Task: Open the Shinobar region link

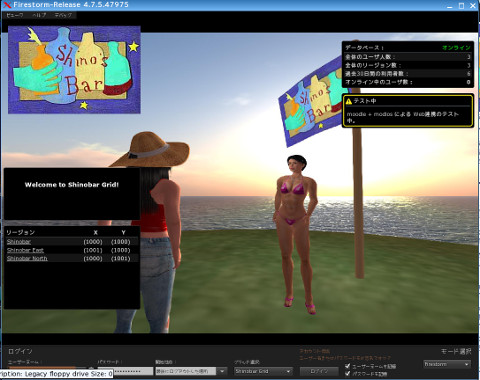Action: point(19,242)
